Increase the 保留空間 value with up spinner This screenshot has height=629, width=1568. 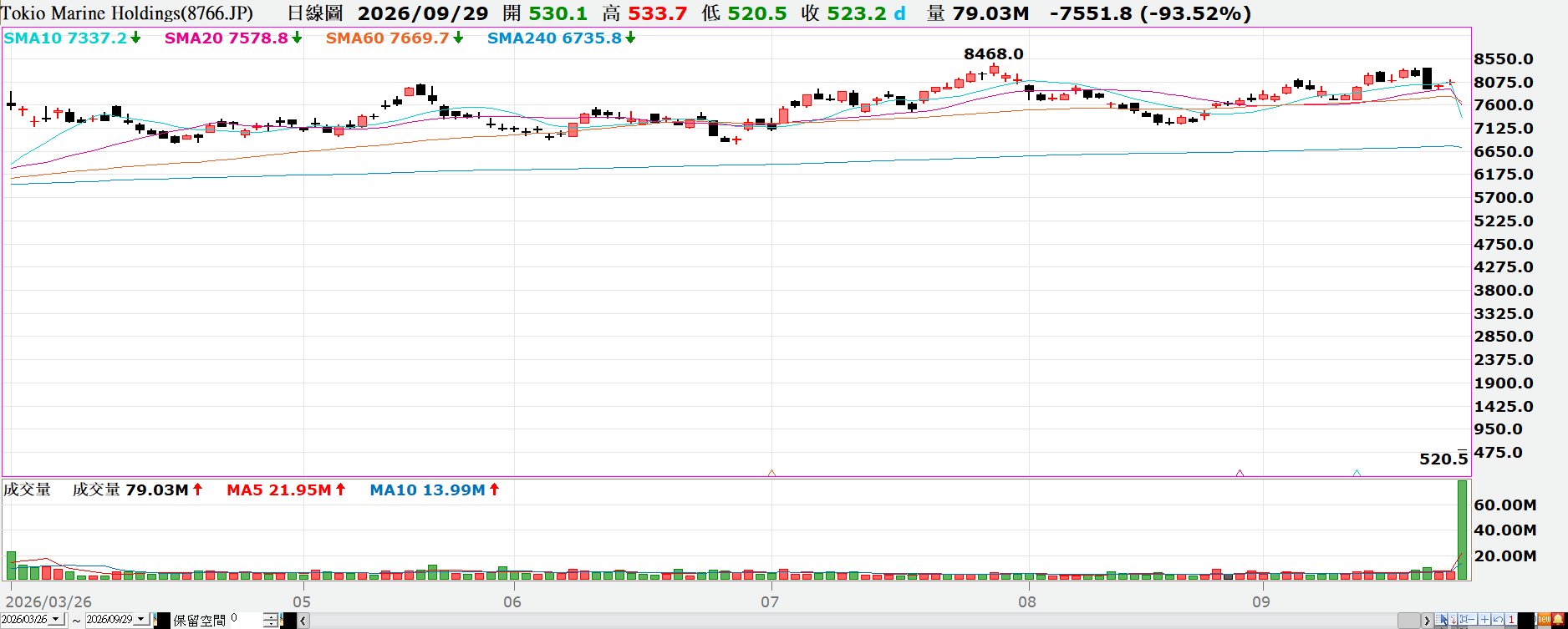click(x=271, y=616)
